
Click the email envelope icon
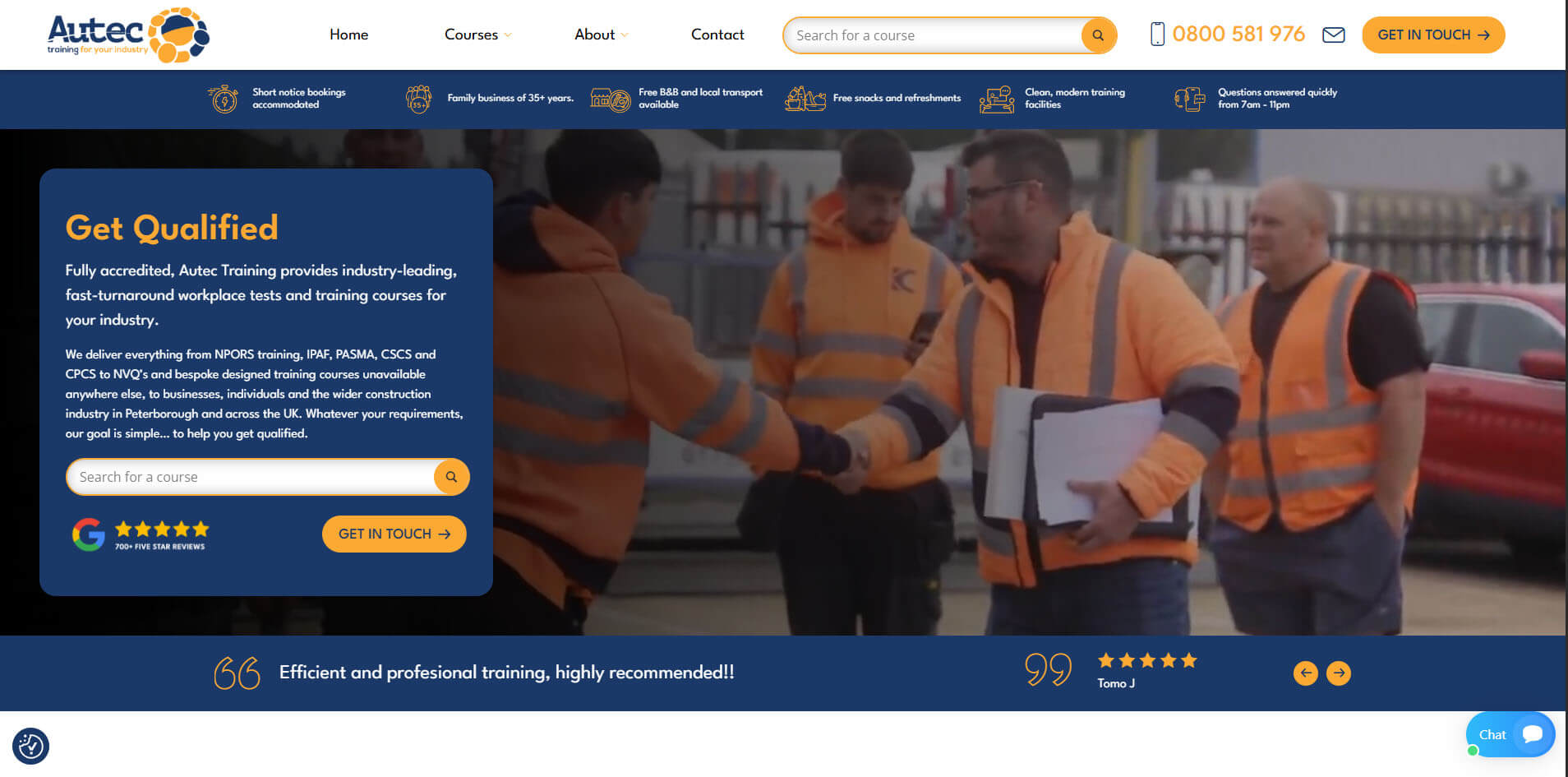coord(1333,35)
